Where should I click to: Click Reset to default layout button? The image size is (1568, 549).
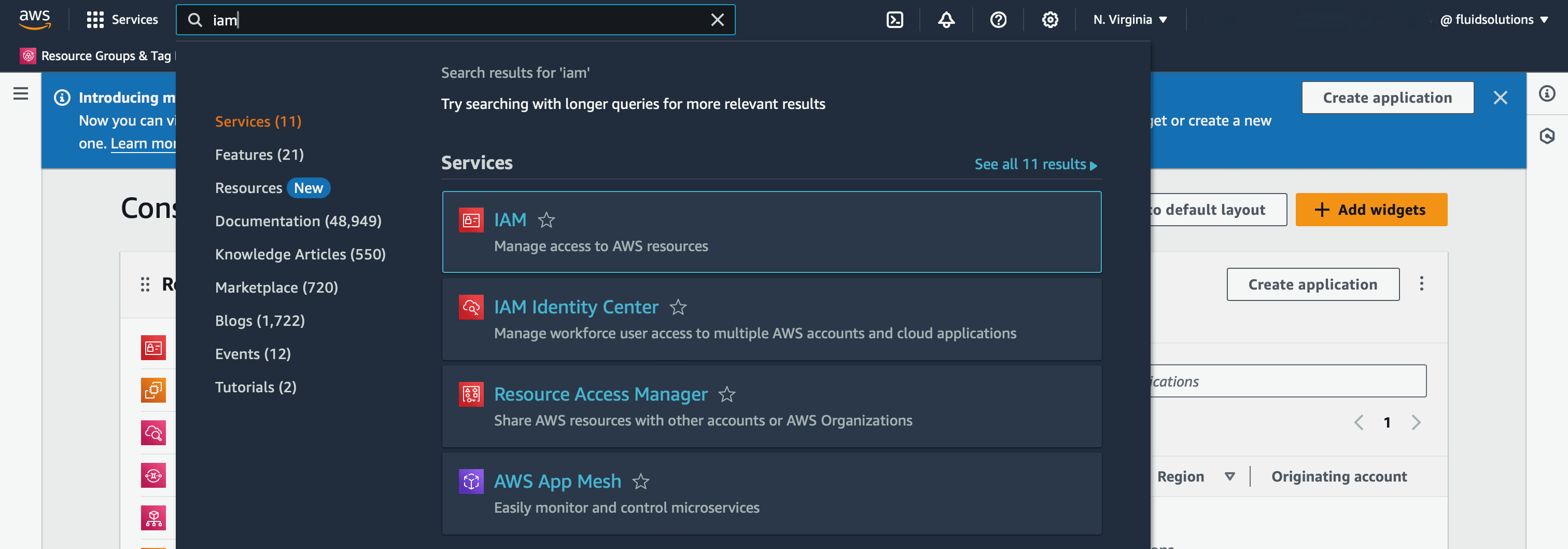coord(1218,210)
